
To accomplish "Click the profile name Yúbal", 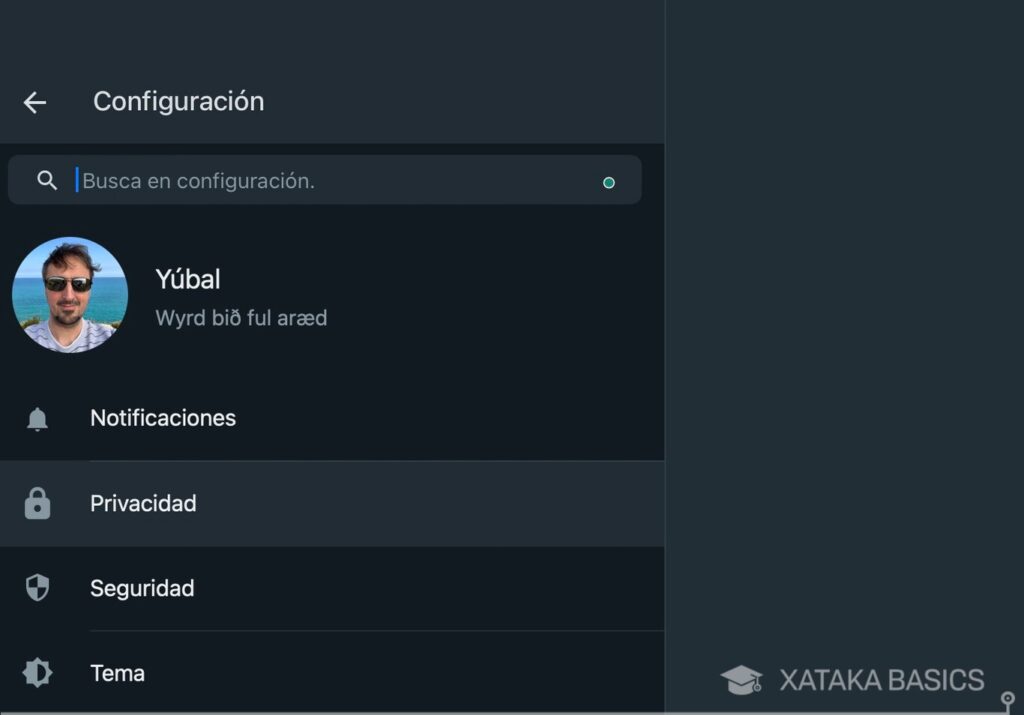I will coord(188,279).
